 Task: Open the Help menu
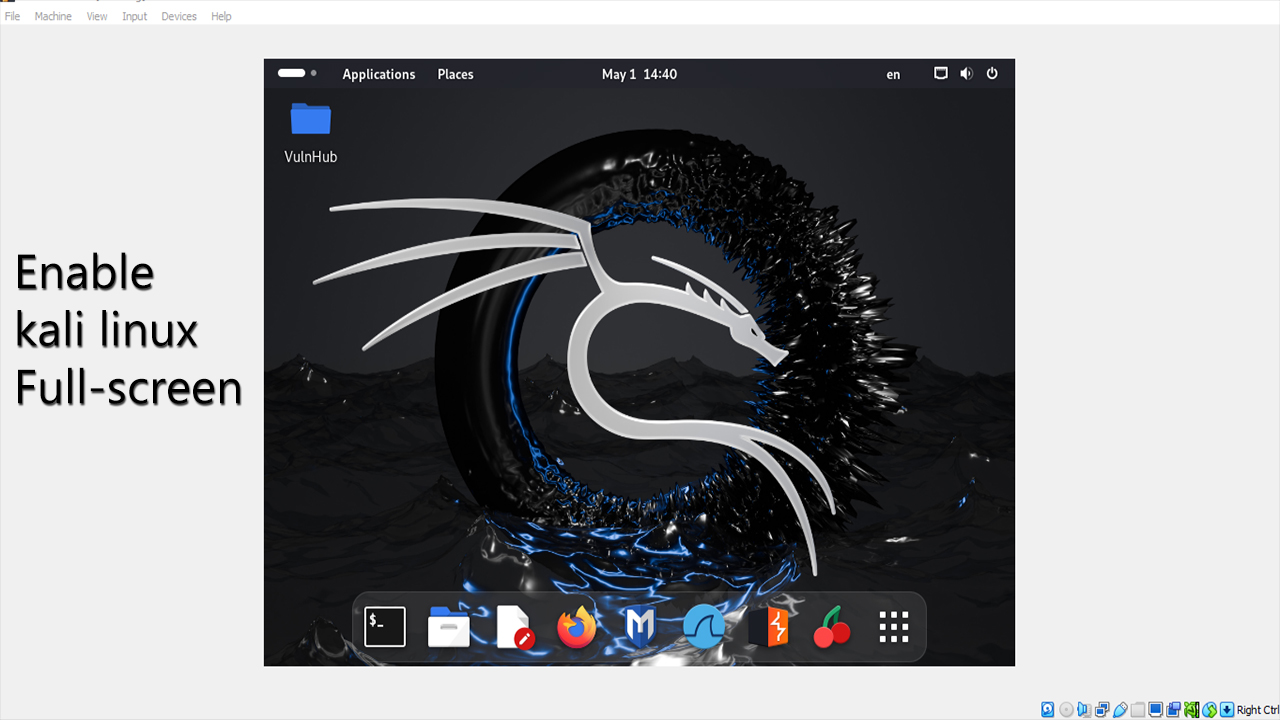click(x=221, y=16)
